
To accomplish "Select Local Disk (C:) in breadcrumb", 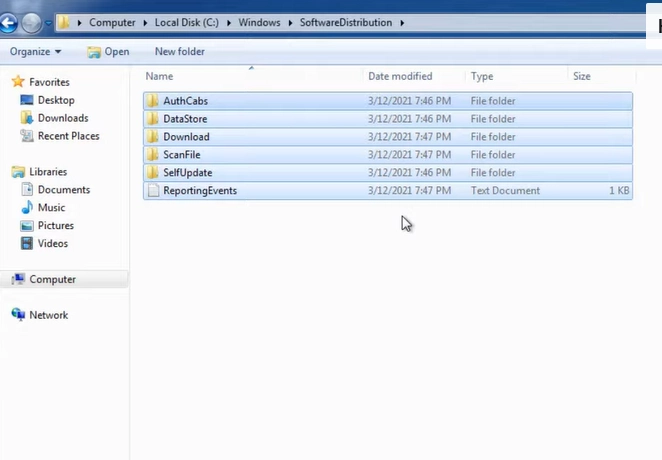I will [x=187, y=22].
